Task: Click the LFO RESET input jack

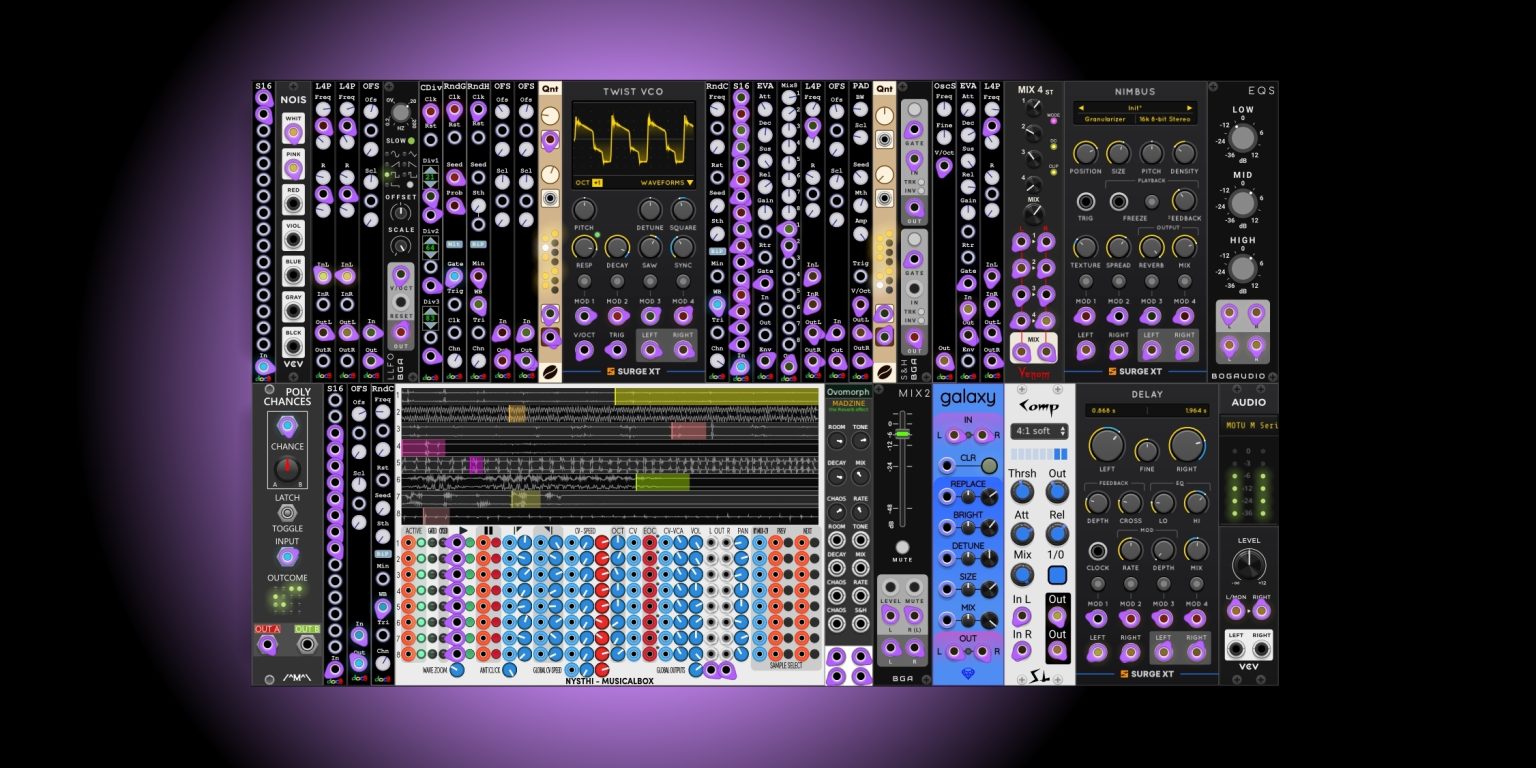Action: [400, 302]
